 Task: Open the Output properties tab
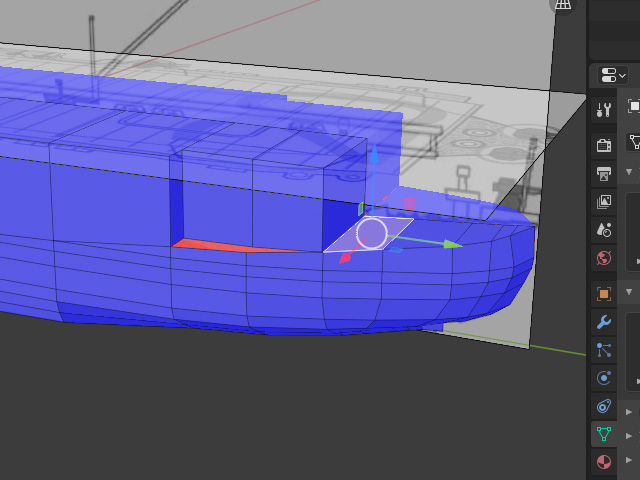[604, 173]
